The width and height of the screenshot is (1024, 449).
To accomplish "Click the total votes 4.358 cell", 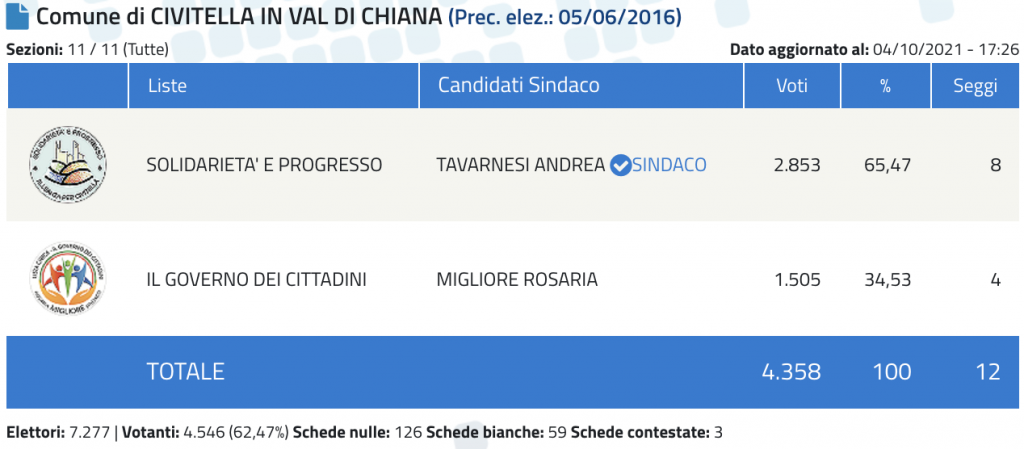I will [x=791, y=372].
